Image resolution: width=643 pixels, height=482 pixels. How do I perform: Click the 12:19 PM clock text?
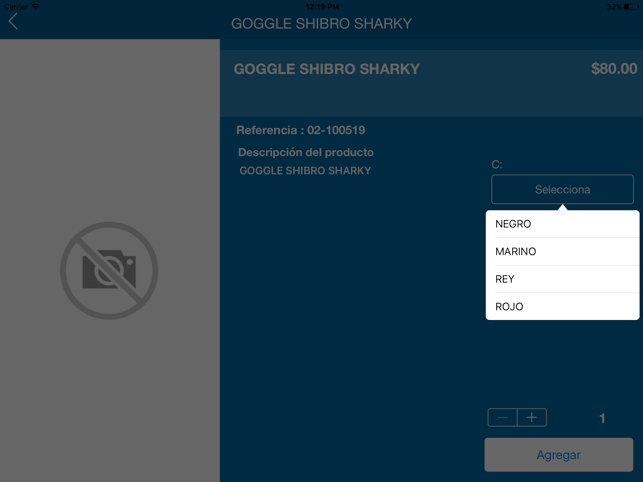click(x=322, y=7)
